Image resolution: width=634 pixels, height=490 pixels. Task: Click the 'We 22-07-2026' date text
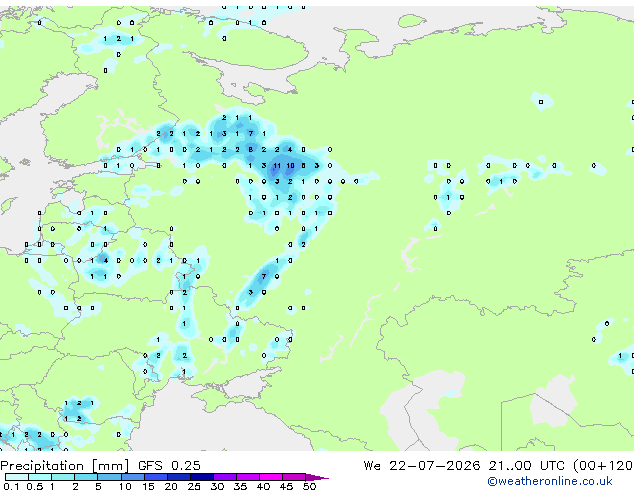tap(422, 466)
